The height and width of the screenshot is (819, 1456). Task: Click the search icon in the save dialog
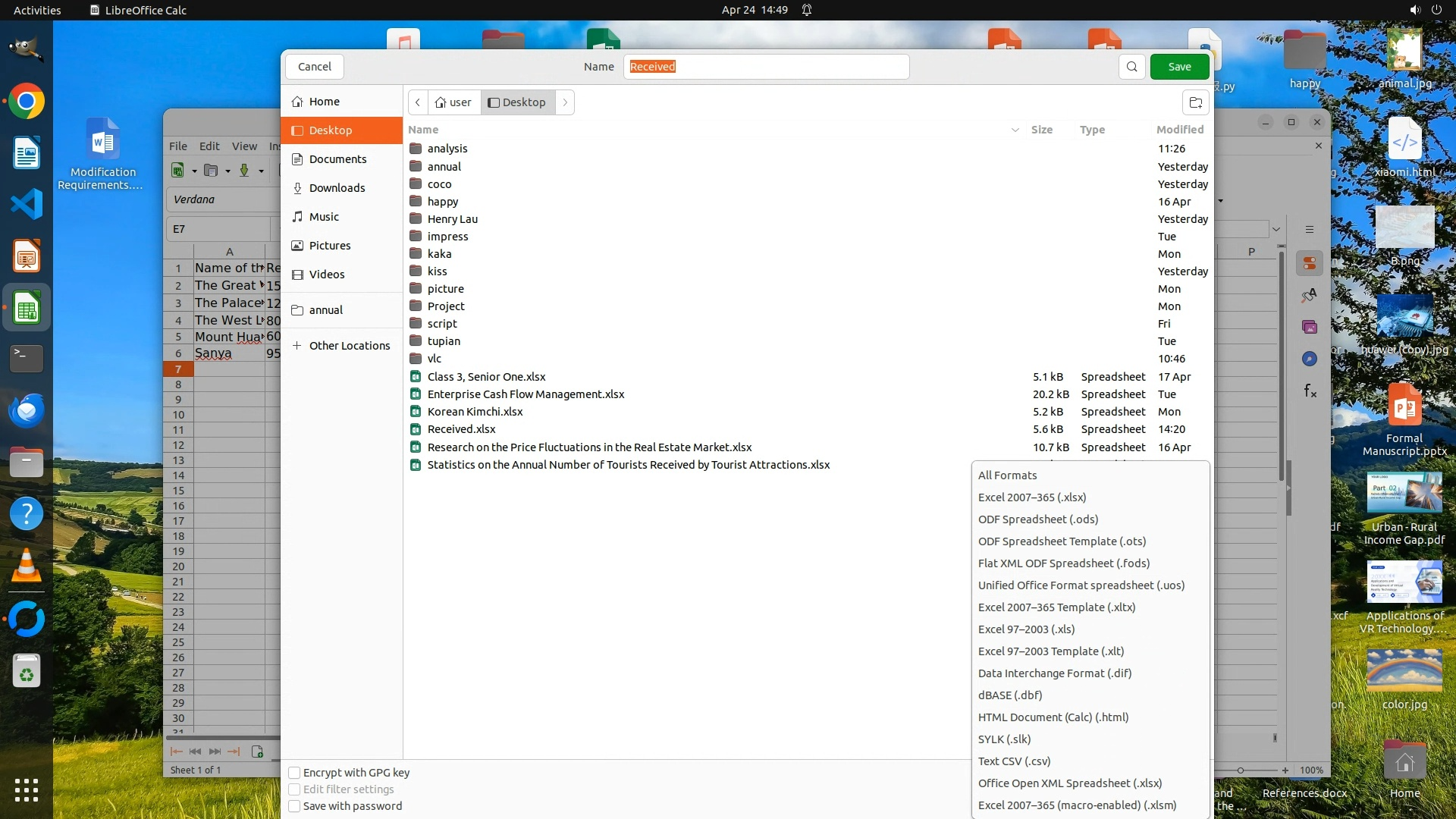coord(1131,67)
